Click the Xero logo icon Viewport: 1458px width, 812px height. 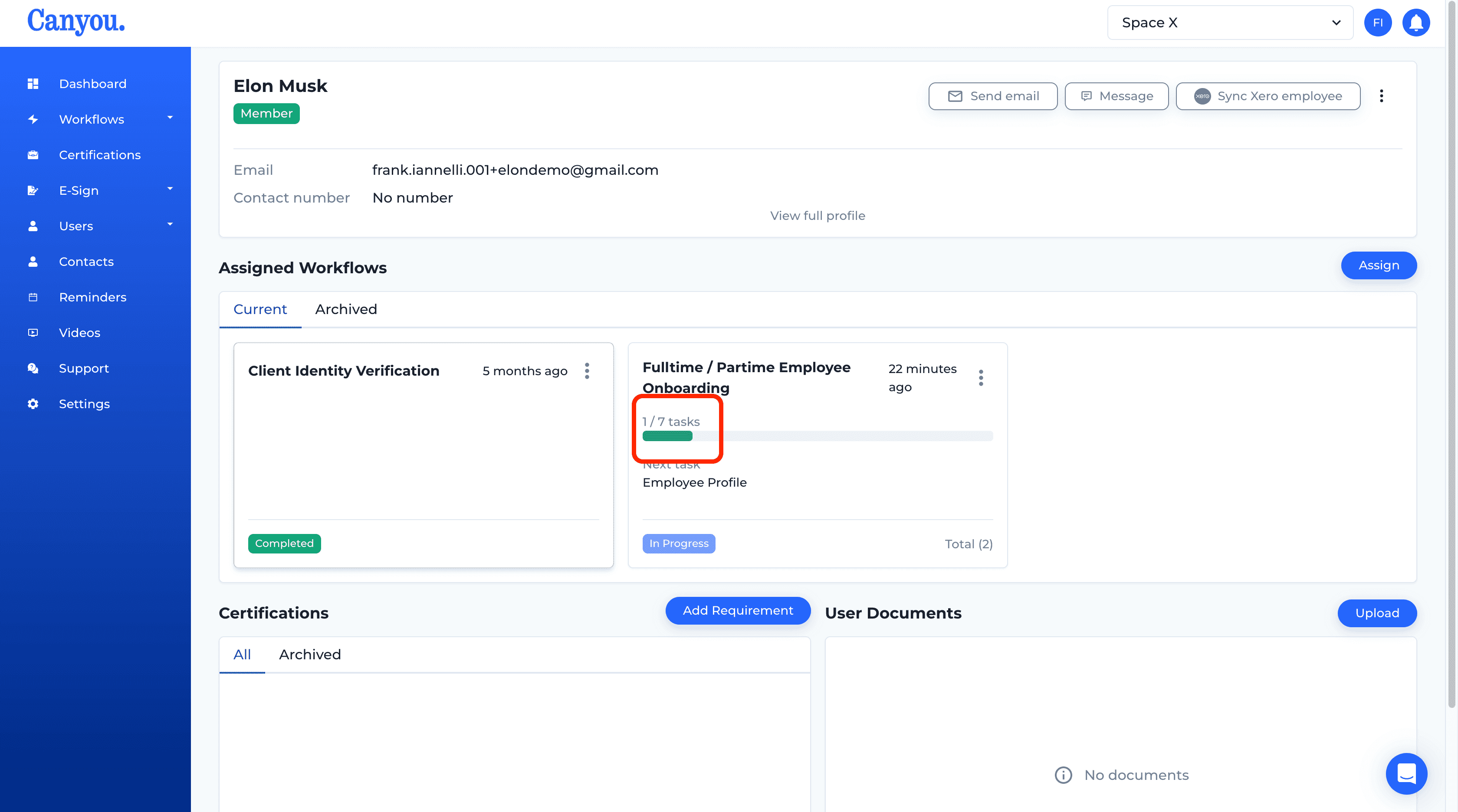[x=1202, y=96]
